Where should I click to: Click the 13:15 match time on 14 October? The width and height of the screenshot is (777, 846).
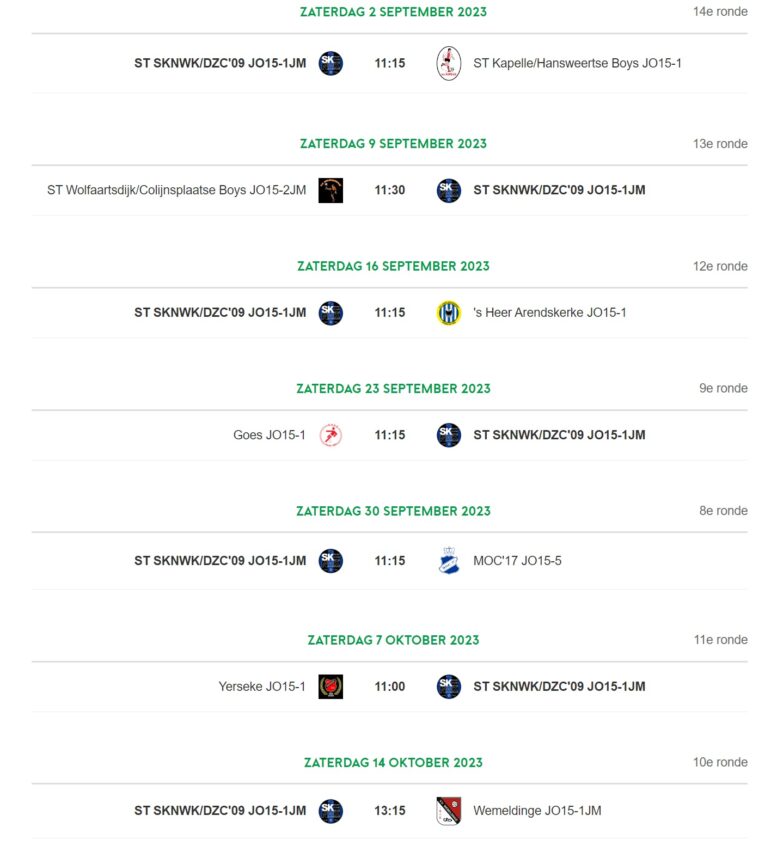pyautogui.click(x=390, y=810)
